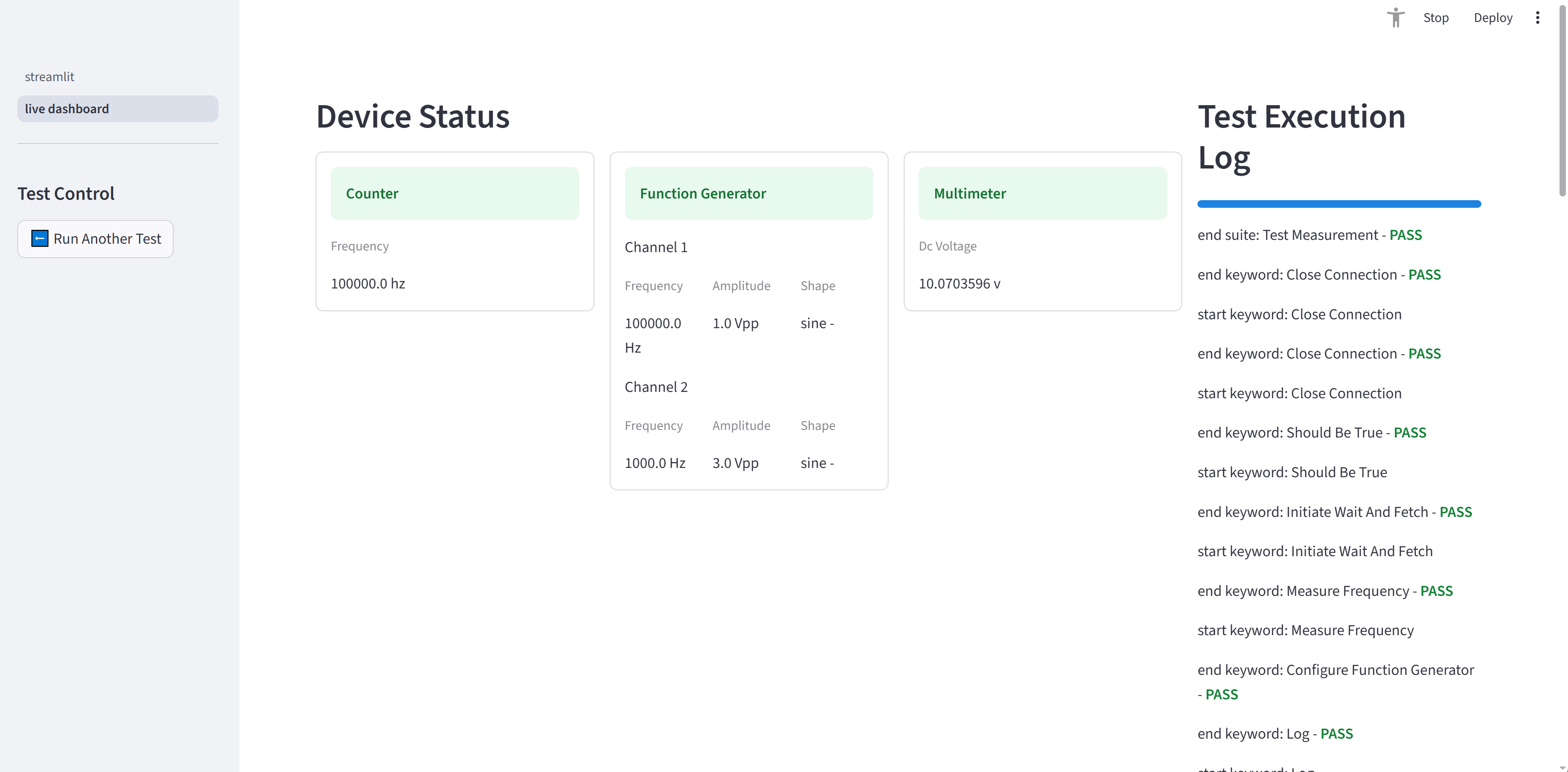Click log entry end keyword Initiate Wait And Fetch
The image size is (1568, 772).
[1334, 511]
